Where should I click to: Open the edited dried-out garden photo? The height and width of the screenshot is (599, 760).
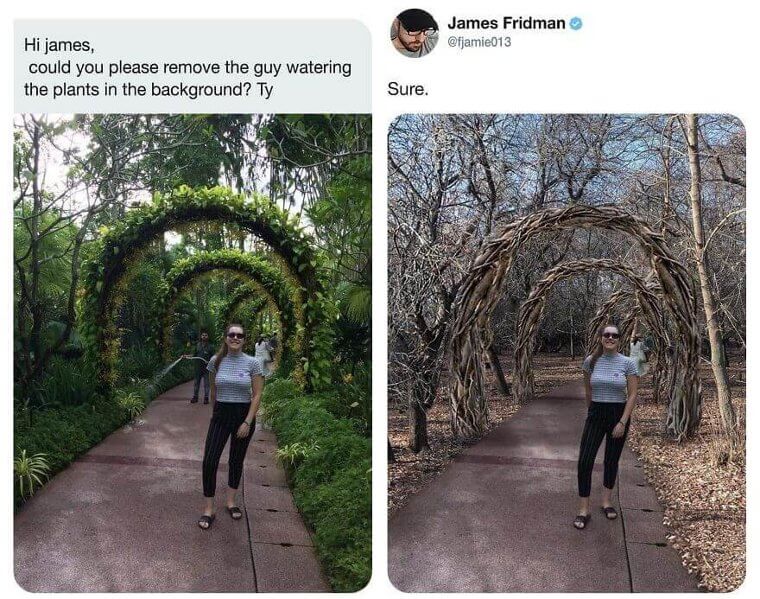point(567,353)
